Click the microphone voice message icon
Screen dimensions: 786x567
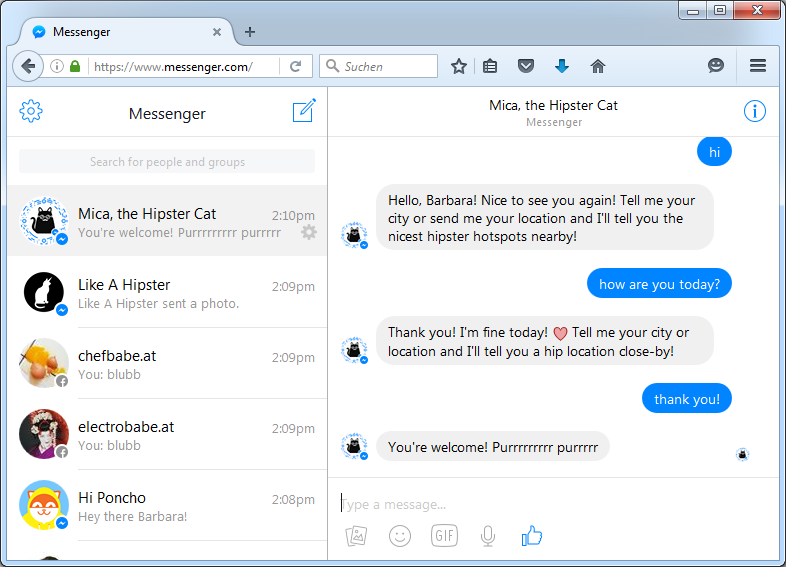tap(488, 536)
